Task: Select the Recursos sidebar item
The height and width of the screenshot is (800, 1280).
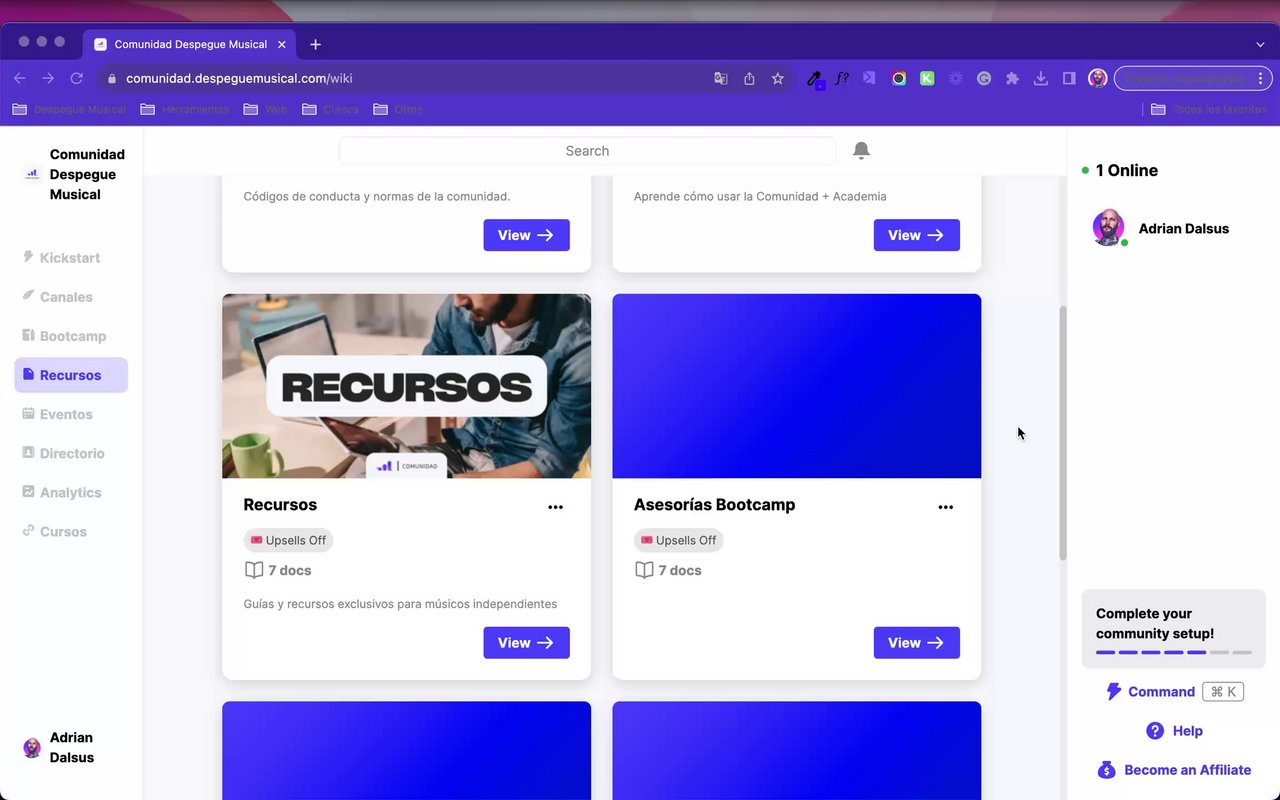Action: coord(70,375)
